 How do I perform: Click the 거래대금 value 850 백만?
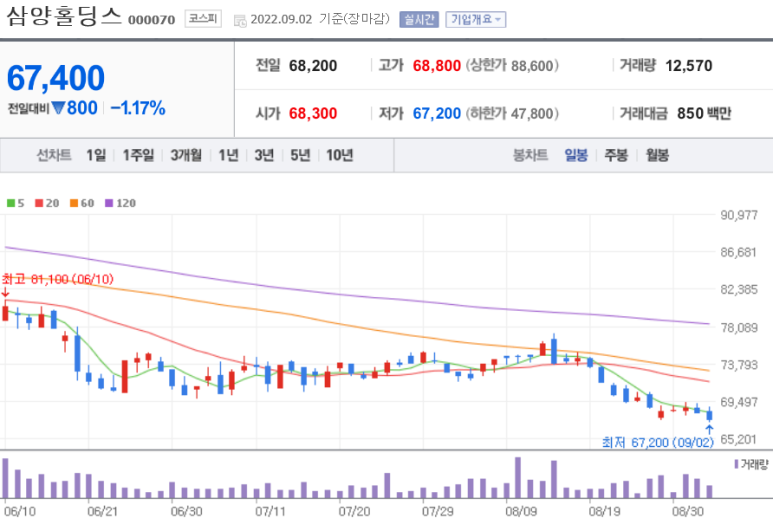(x=704, y=113)
